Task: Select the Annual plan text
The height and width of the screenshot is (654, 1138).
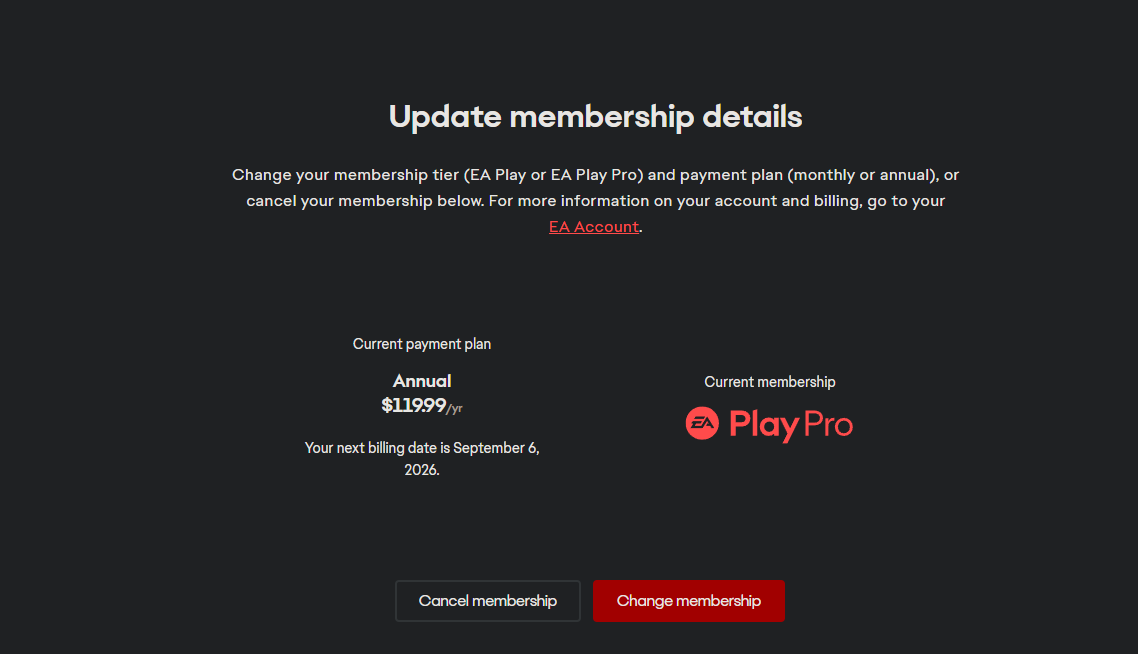Action: pyautogui.click(x=422, y=381)
